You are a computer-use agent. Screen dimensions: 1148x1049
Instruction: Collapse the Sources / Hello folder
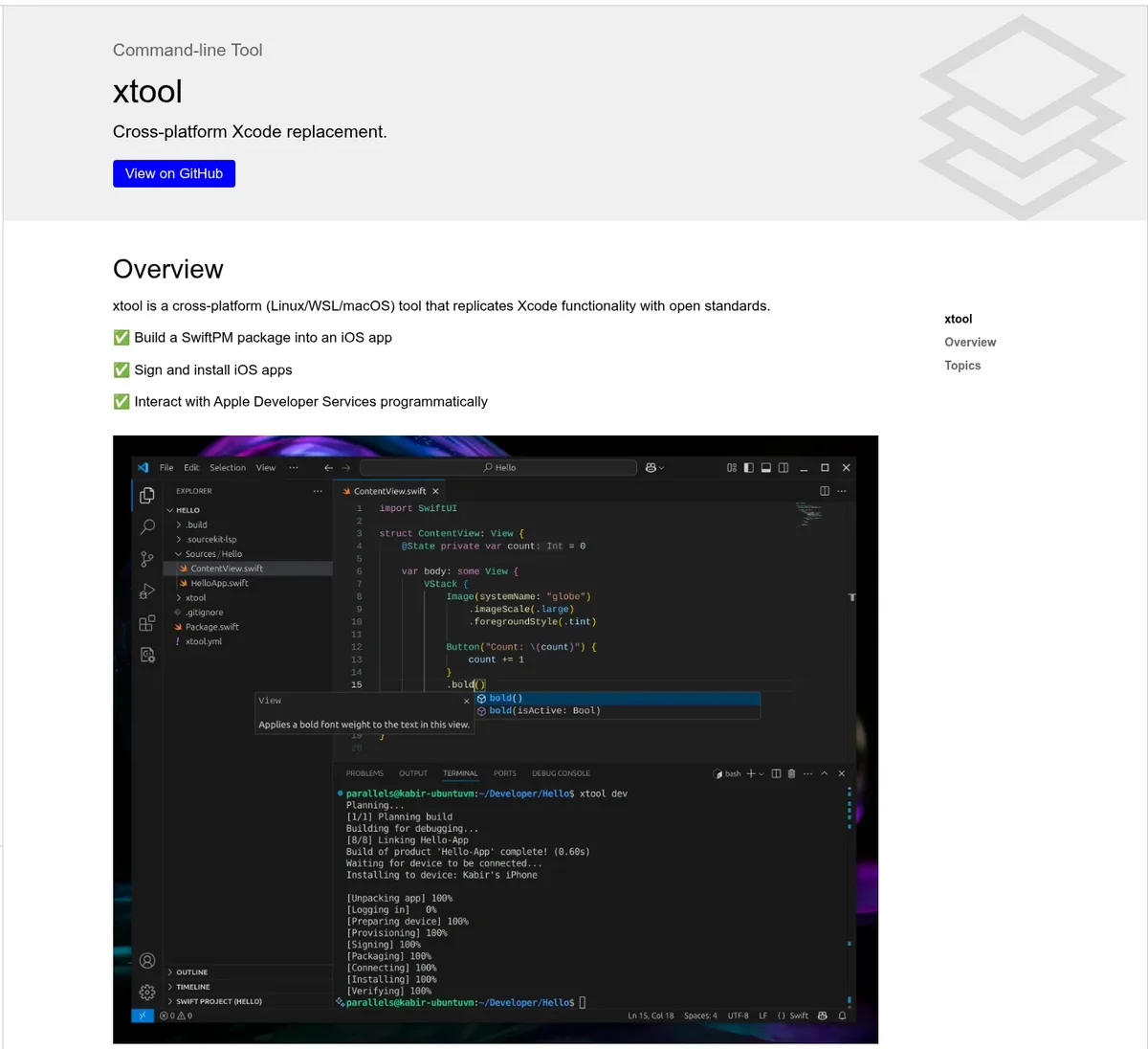point(249,554)
